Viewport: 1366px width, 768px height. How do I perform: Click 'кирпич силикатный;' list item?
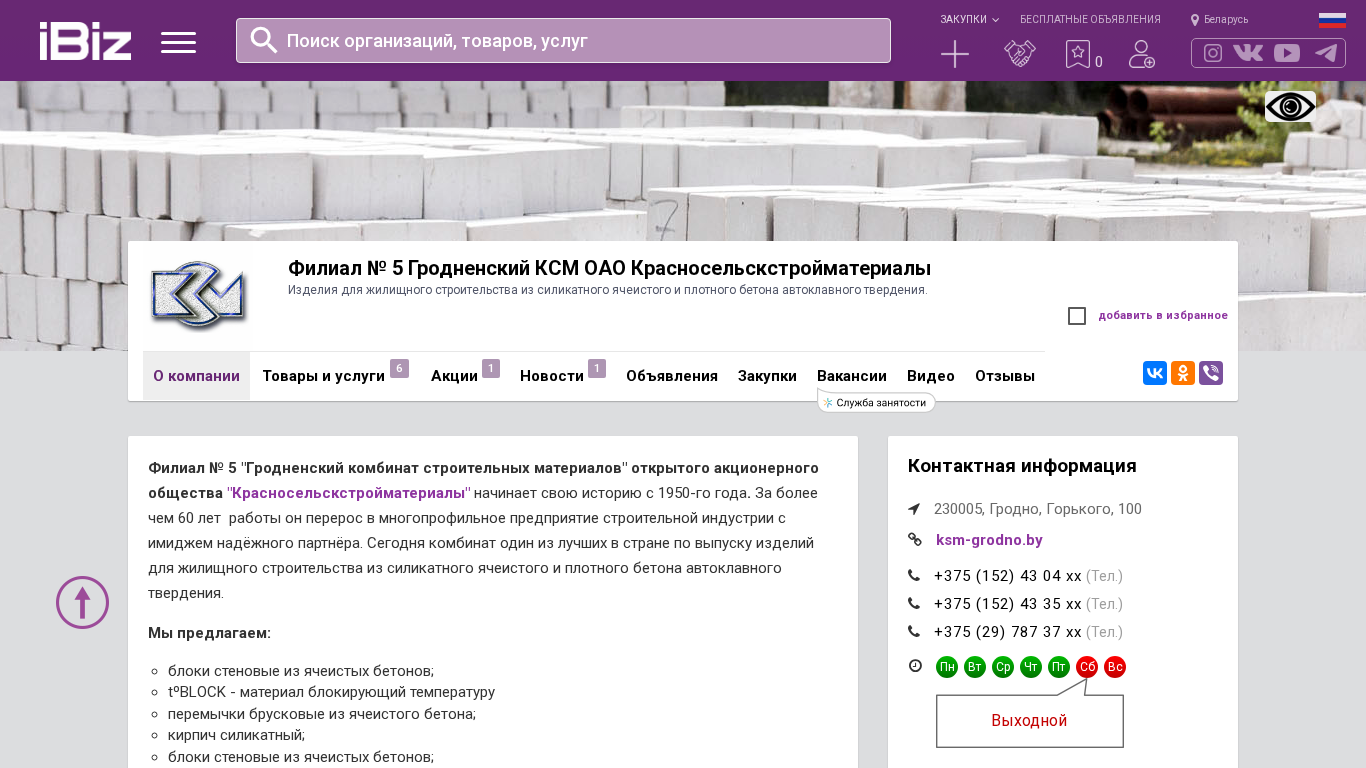coord(236,735)
